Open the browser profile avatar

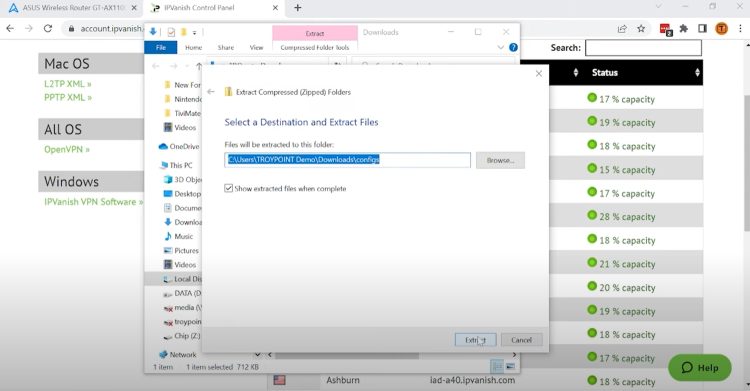click(x=721, y=29)
